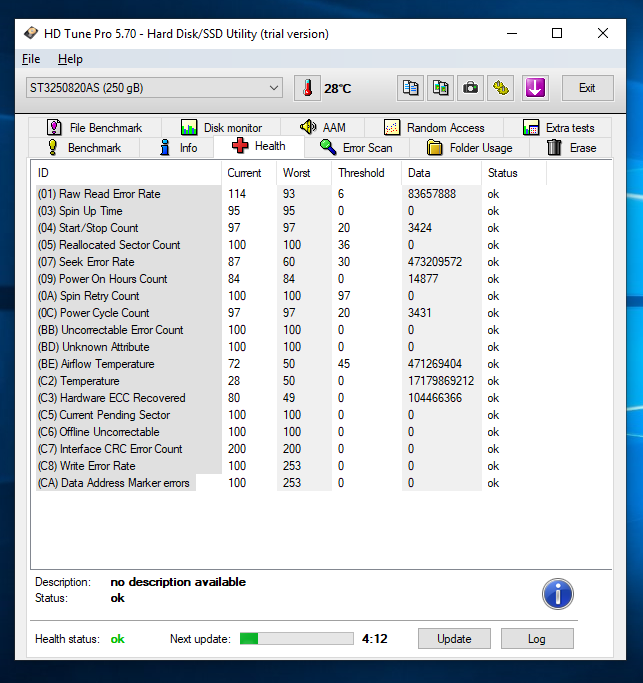Open the File Benchmark tab
The width and height of the screenshot is (643, 683).
coord(95,128)
